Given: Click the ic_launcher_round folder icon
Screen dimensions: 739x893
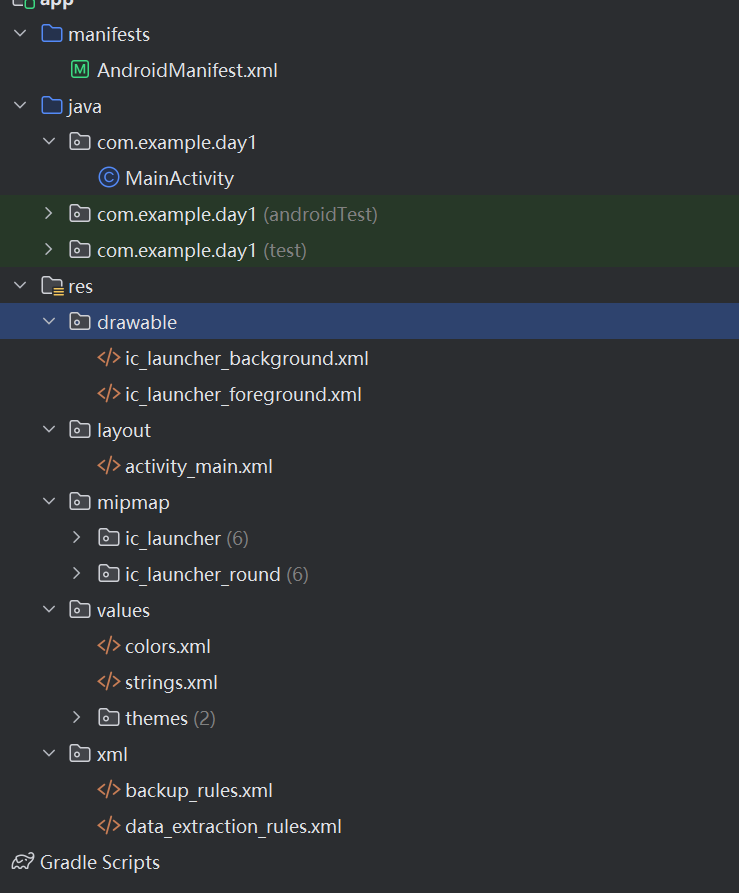Looking at the screenshot, I should pos(109,574).
